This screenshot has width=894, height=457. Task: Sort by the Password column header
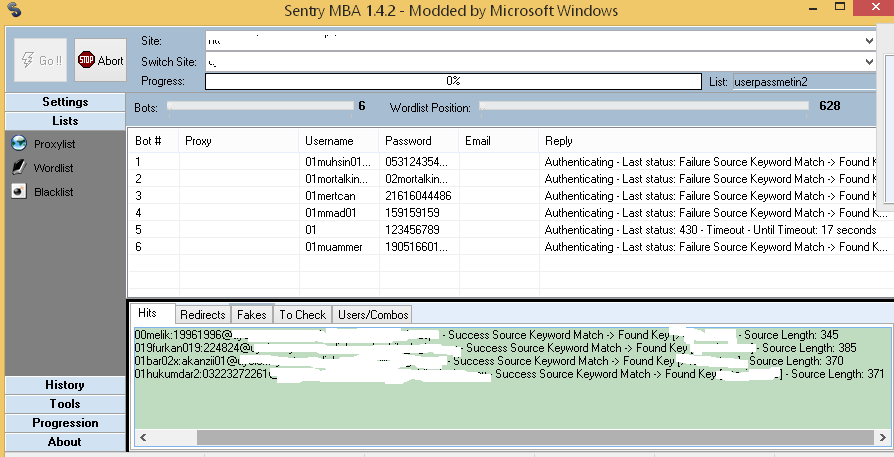point(418,141)
